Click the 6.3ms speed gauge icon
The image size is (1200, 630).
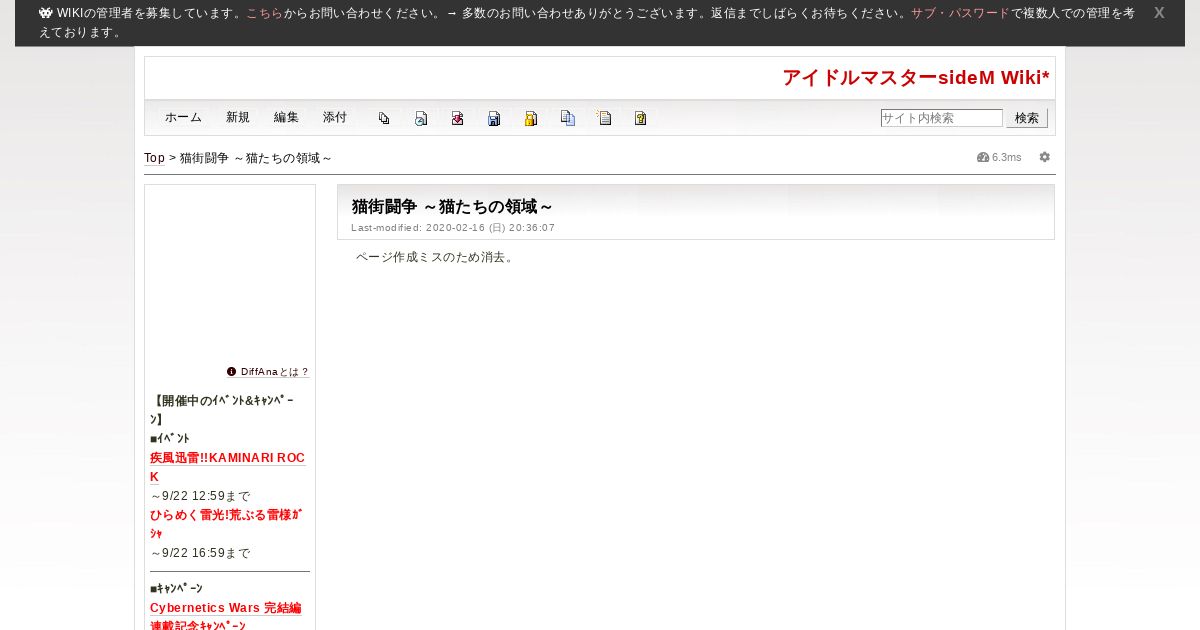tap(983, 157)
